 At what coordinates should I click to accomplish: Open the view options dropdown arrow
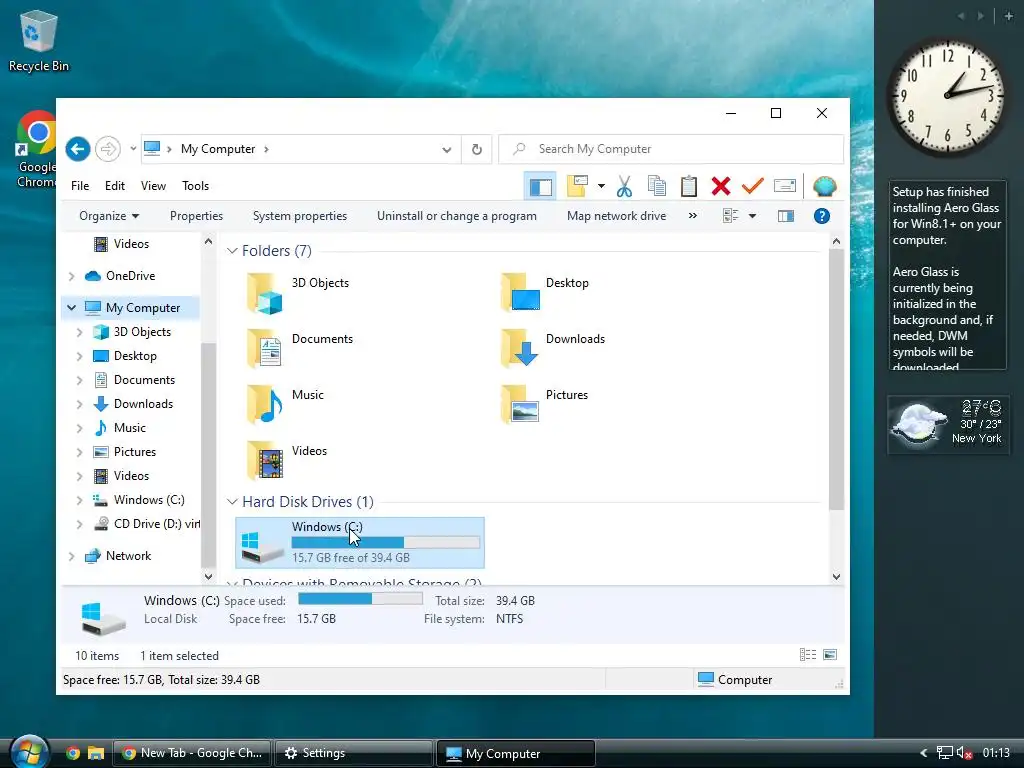pyautogui.click(x=752, y=216)
